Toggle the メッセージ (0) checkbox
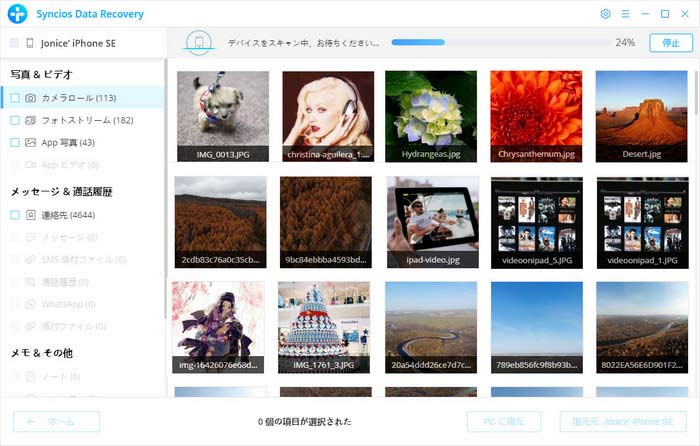700x446 pixels. coord(15,237)
